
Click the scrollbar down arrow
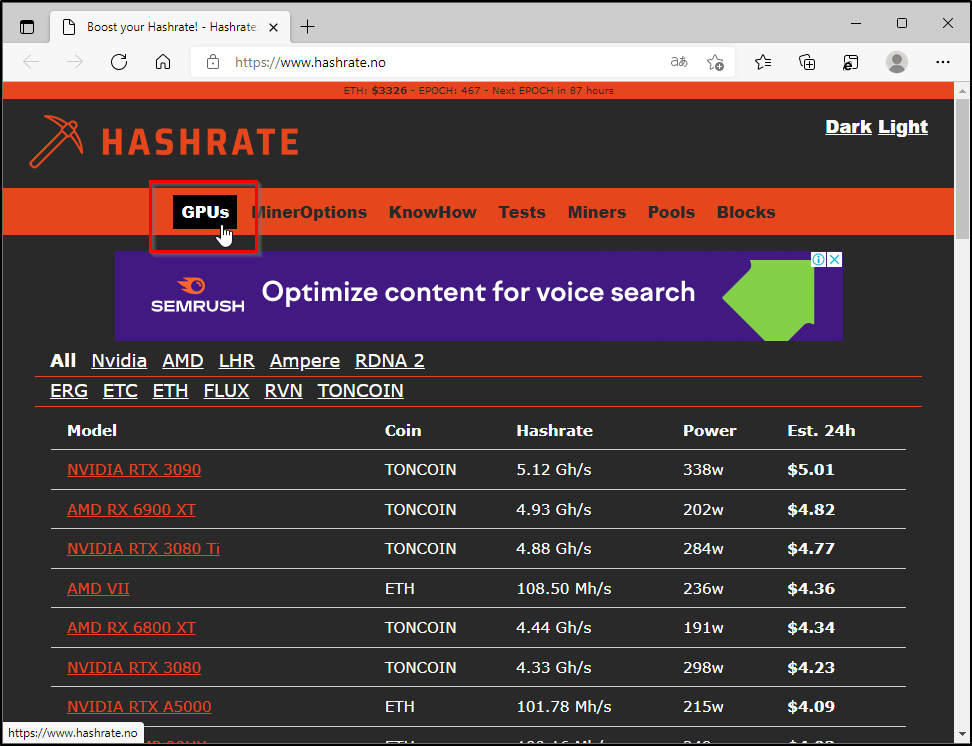click(x=962, y=735)
